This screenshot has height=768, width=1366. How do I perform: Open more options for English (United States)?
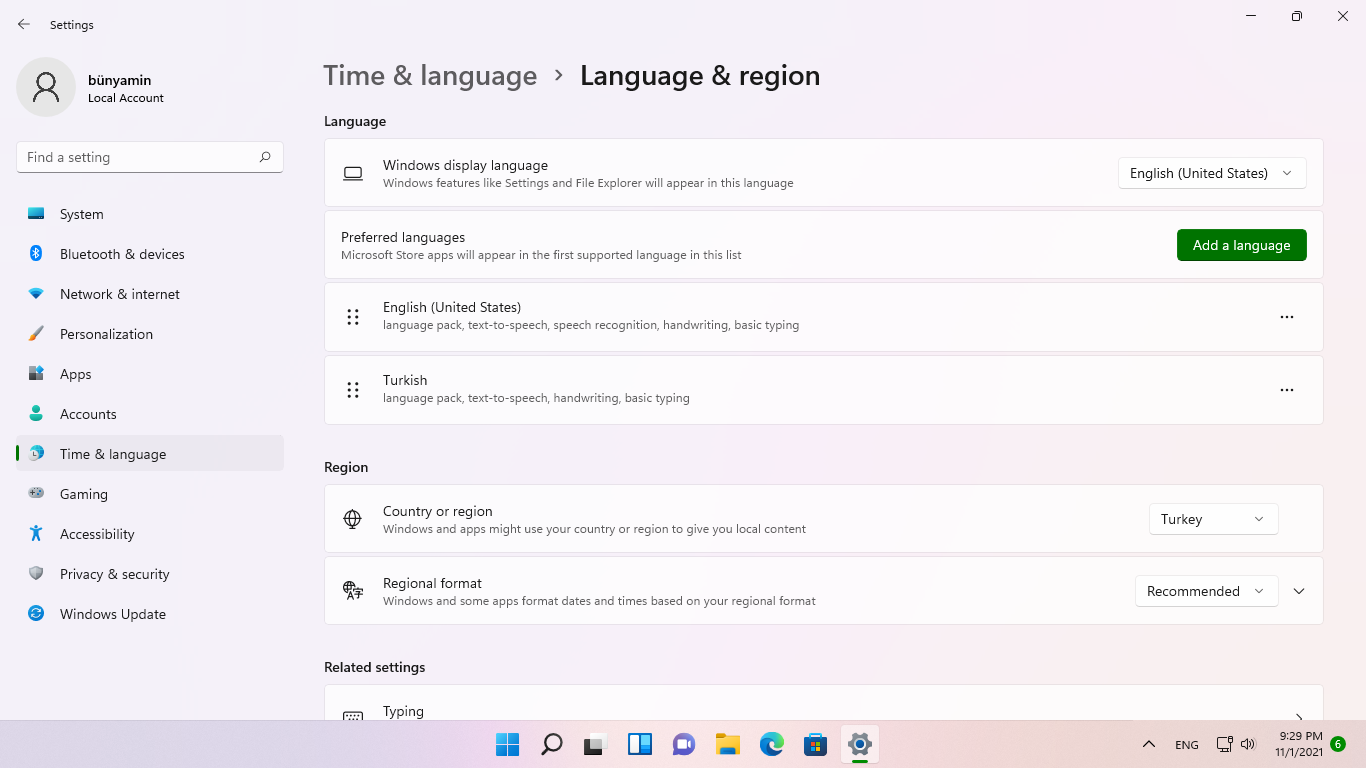tap(1287, 317)
